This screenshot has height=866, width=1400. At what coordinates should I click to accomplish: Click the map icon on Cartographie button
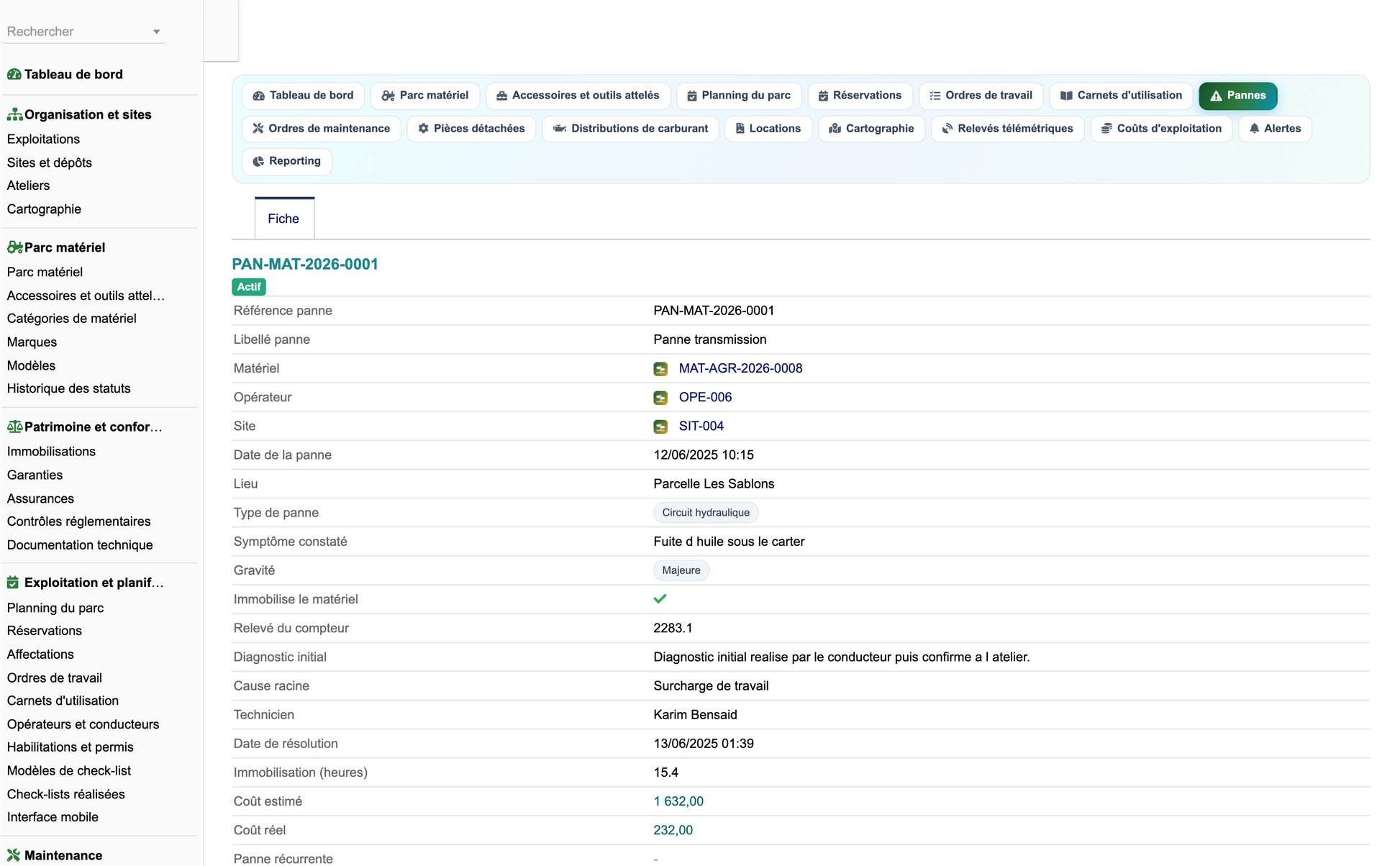(835, 129)
